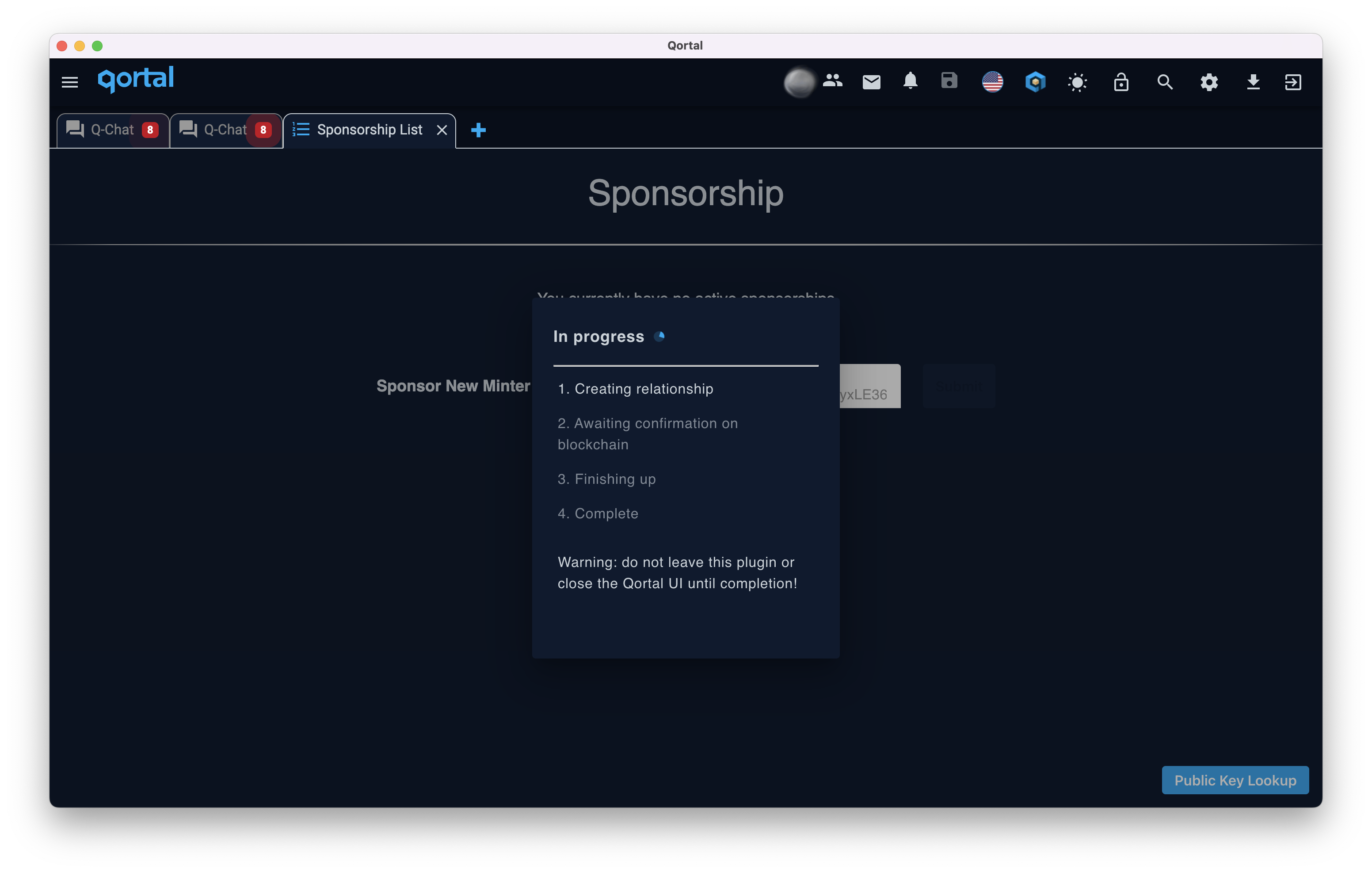Click the chat icon on second Q-Chat tab
The height and width of the screenshot is (873, 1372).
pyautogui.click(x=187, y=129)
